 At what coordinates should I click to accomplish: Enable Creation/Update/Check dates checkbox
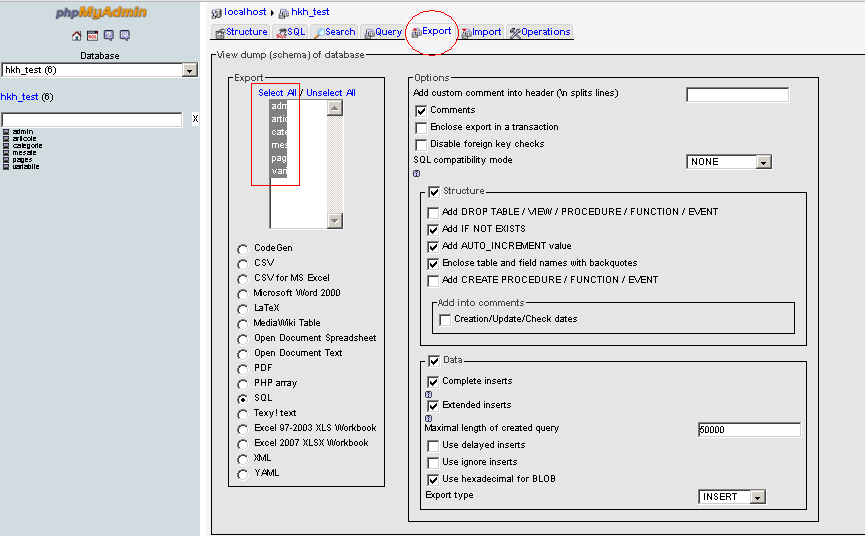(445, 320)
